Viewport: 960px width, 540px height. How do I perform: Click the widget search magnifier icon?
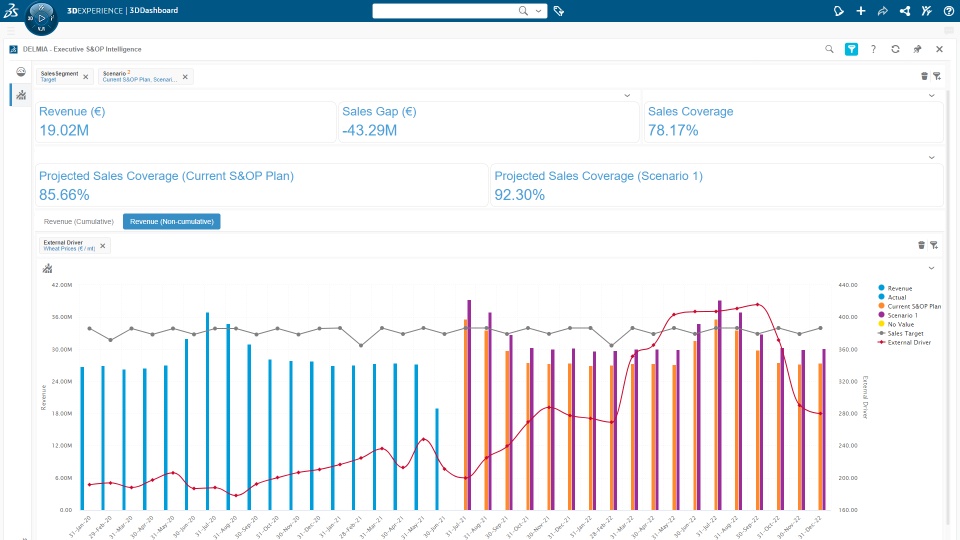829,49
